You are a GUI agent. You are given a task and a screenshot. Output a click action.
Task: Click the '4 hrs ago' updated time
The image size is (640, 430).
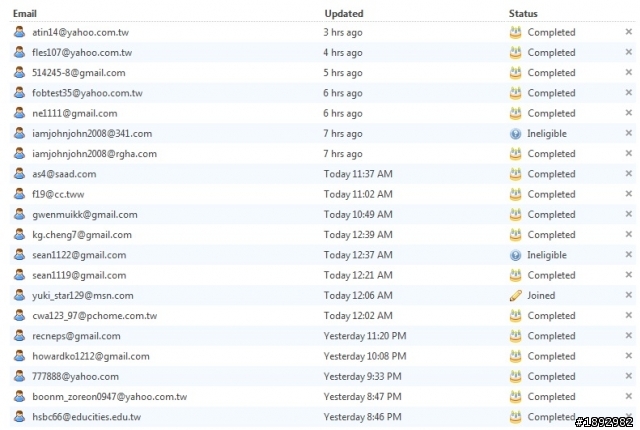[x=343, y=53]
